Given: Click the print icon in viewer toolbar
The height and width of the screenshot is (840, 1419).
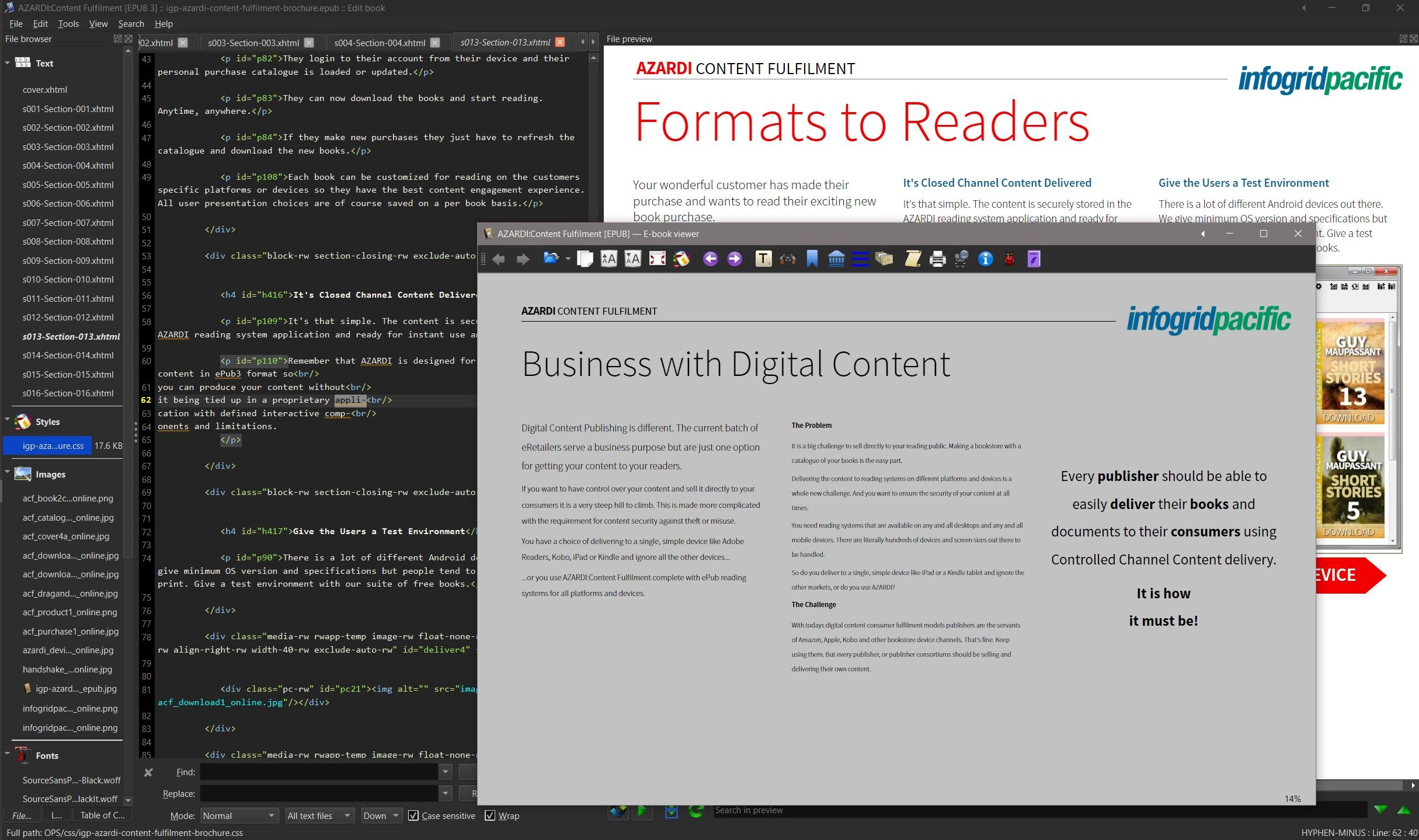Looking at the screenshot, I should pos(937,259).
